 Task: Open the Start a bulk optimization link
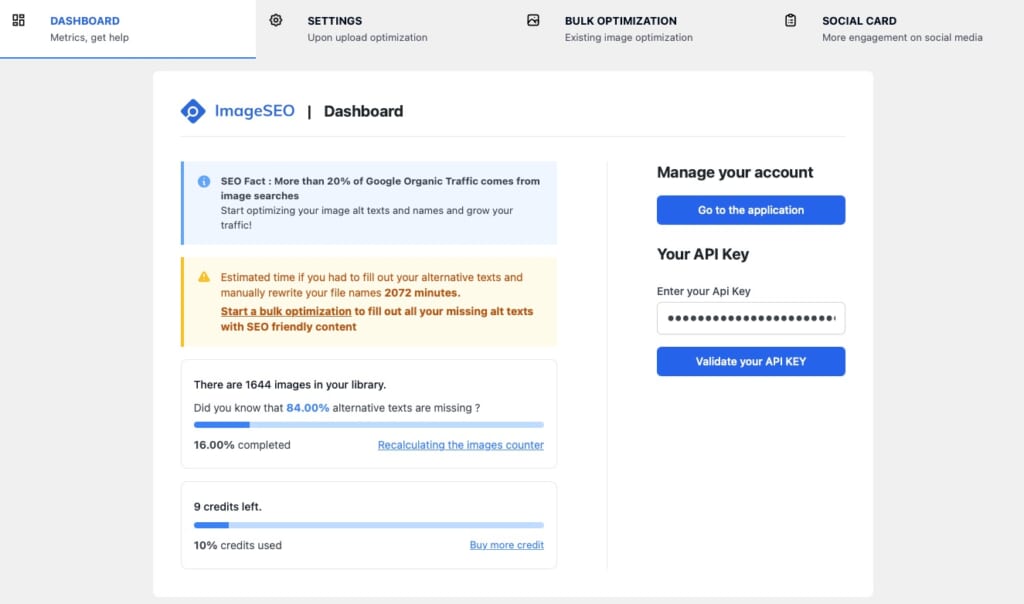[x=286, y=311]
